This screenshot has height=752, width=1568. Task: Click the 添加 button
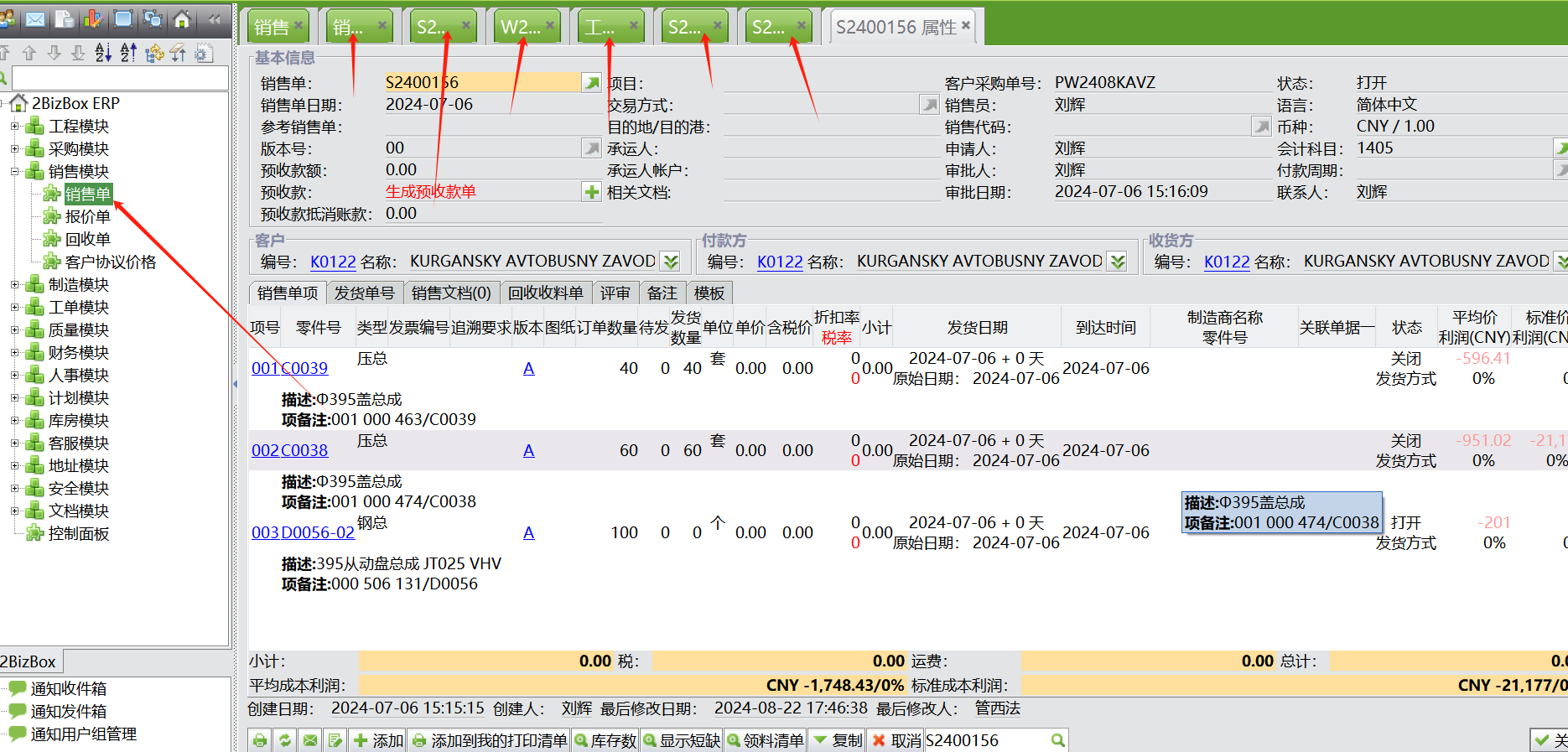(x=378, y=741)
